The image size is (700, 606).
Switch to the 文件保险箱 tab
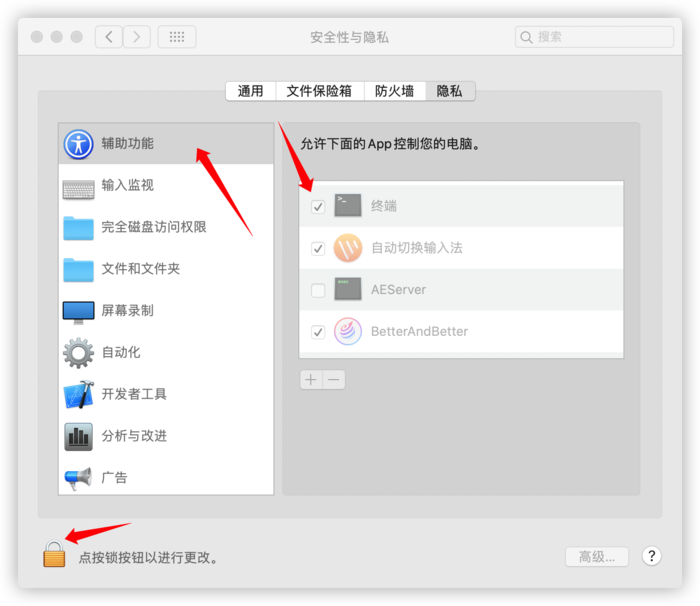(x=319, y=91)
